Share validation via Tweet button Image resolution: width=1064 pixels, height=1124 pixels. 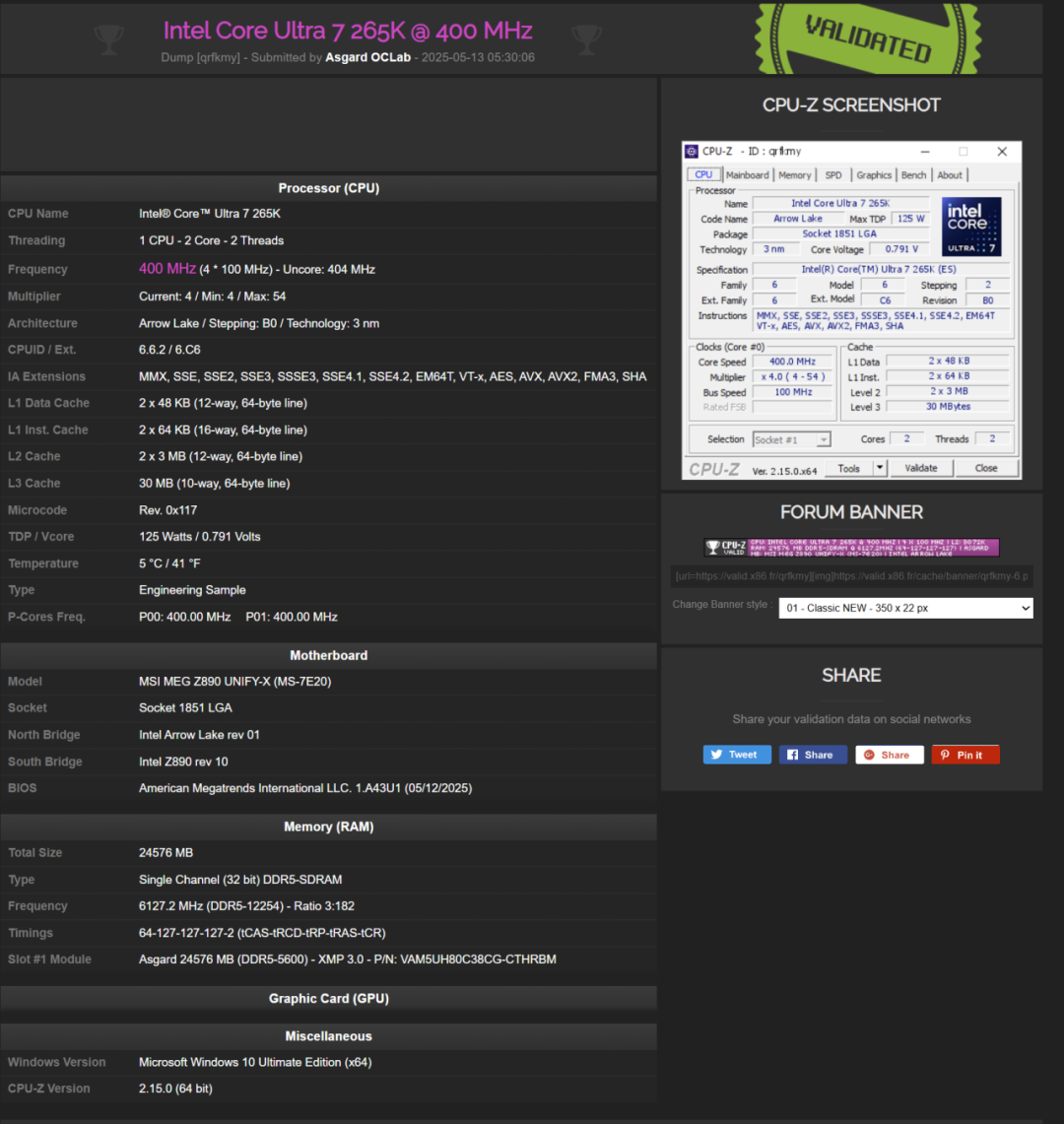737,755
